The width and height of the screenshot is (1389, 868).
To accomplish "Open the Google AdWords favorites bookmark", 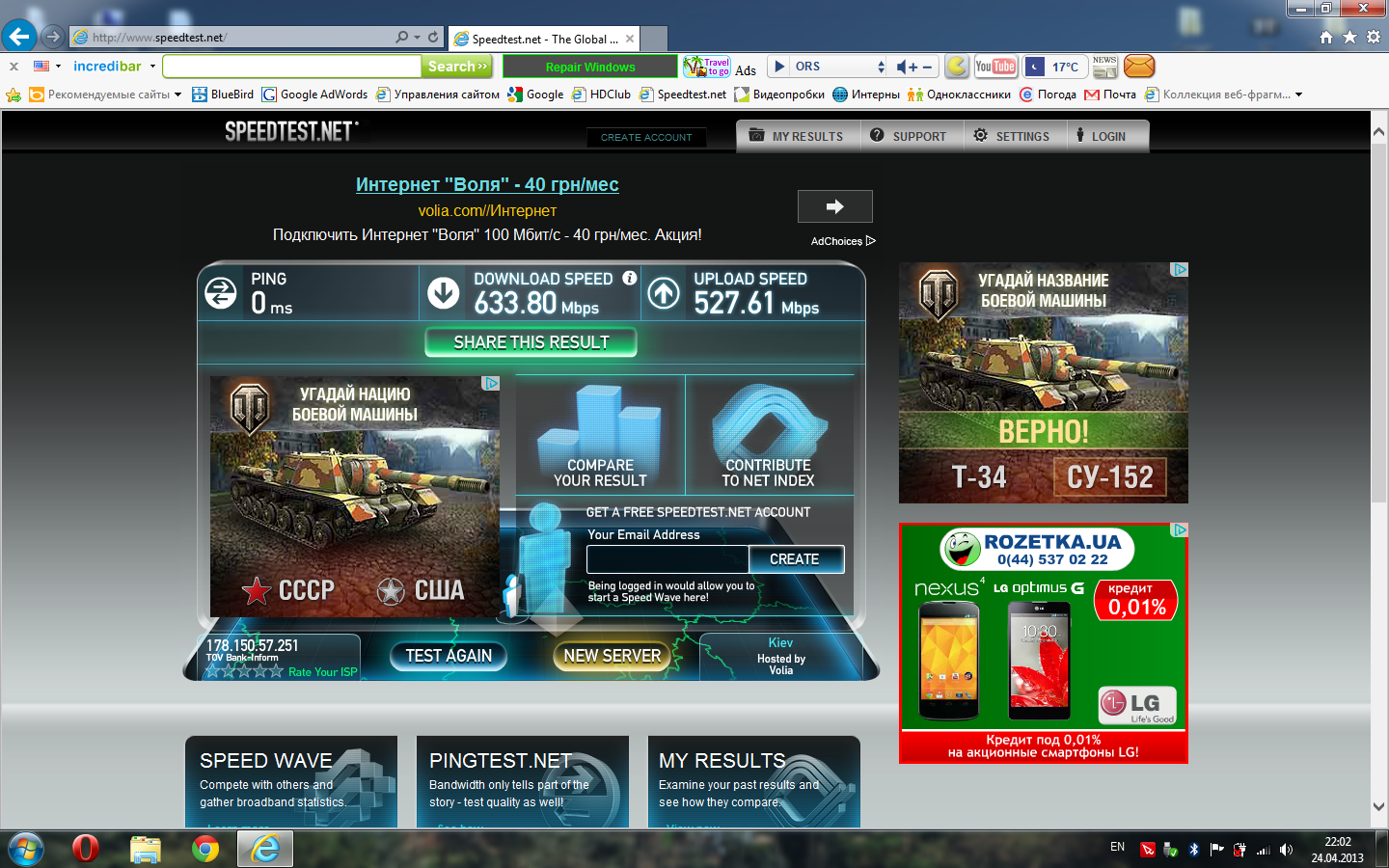I will coord(314,95).
